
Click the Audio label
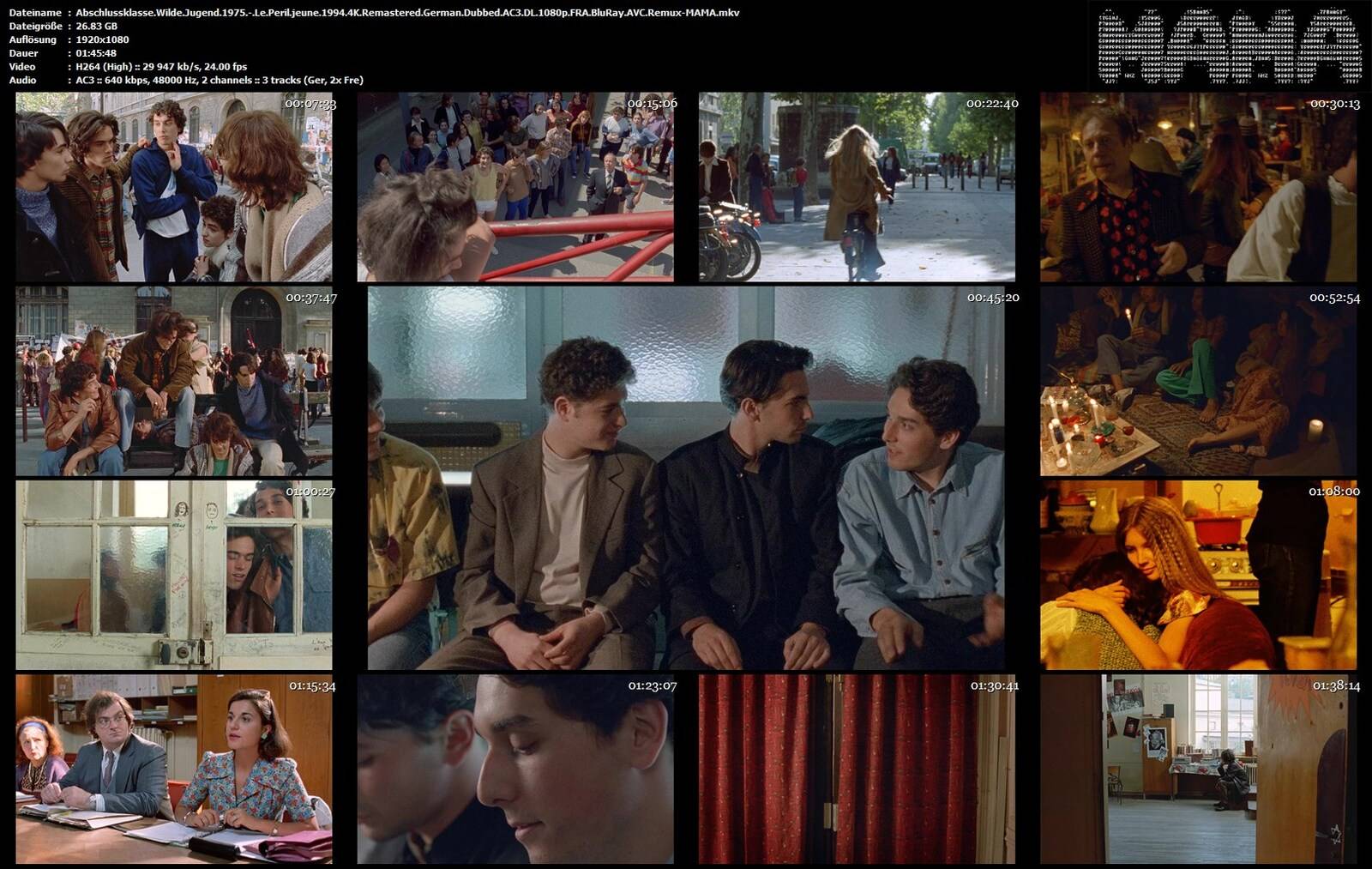click(23, 81)
